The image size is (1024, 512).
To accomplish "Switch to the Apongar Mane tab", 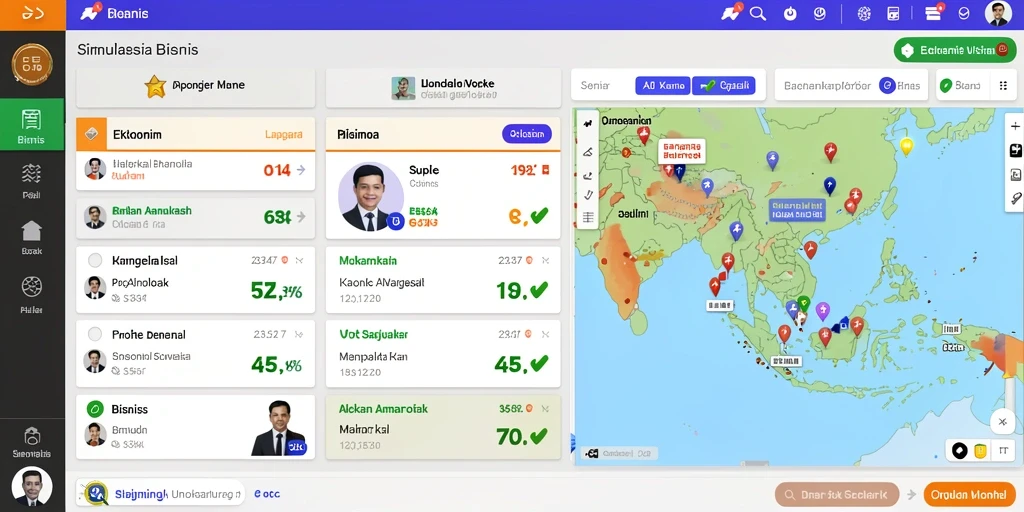I will (195, 87).
